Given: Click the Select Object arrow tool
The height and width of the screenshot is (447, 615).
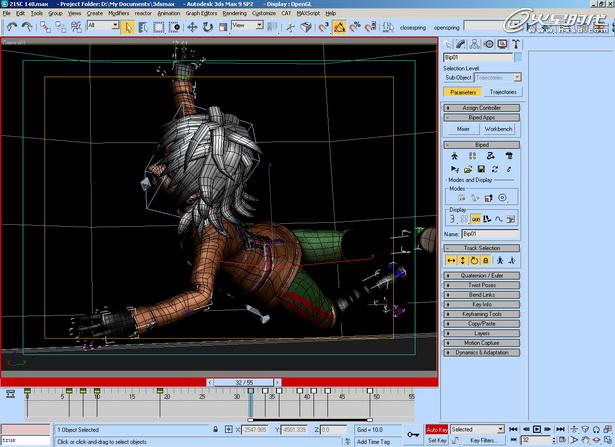Looking at the screenshot, I should (x=129, y=26).
